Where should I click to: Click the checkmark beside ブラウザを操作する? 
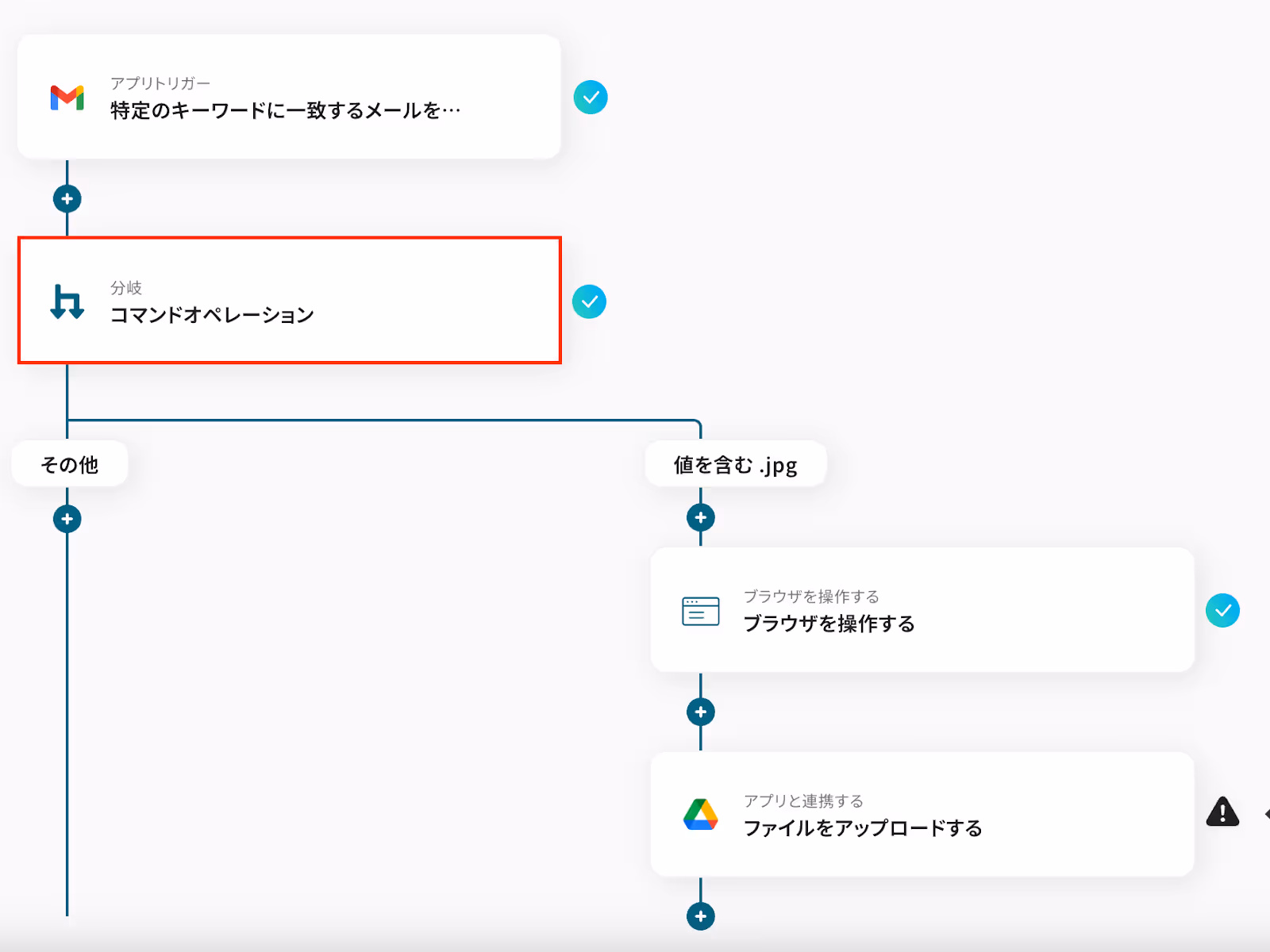click(x=1223, y=610)
